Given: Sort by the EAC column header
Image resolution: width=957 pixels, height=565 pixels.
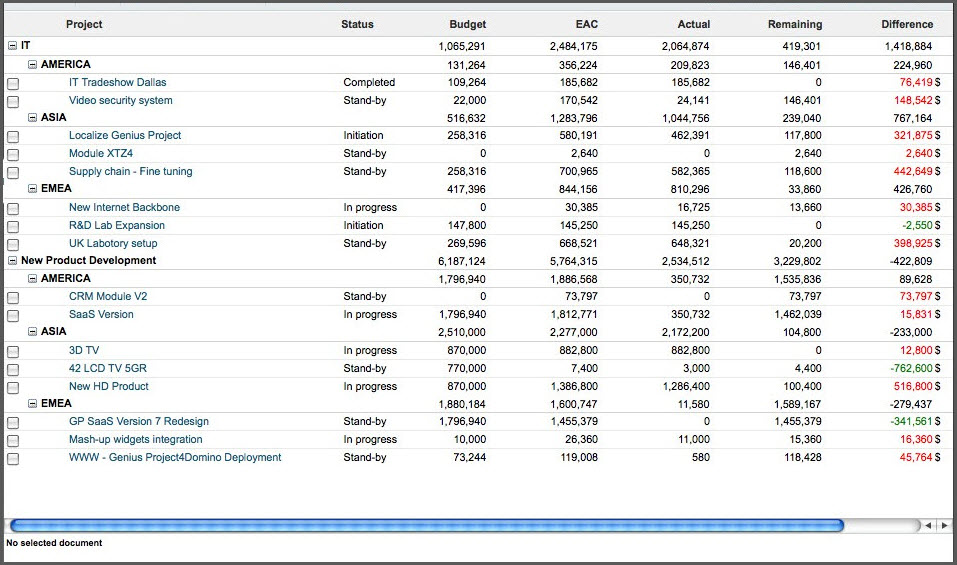Looking at the screenshot, I should tap(587, 24).
